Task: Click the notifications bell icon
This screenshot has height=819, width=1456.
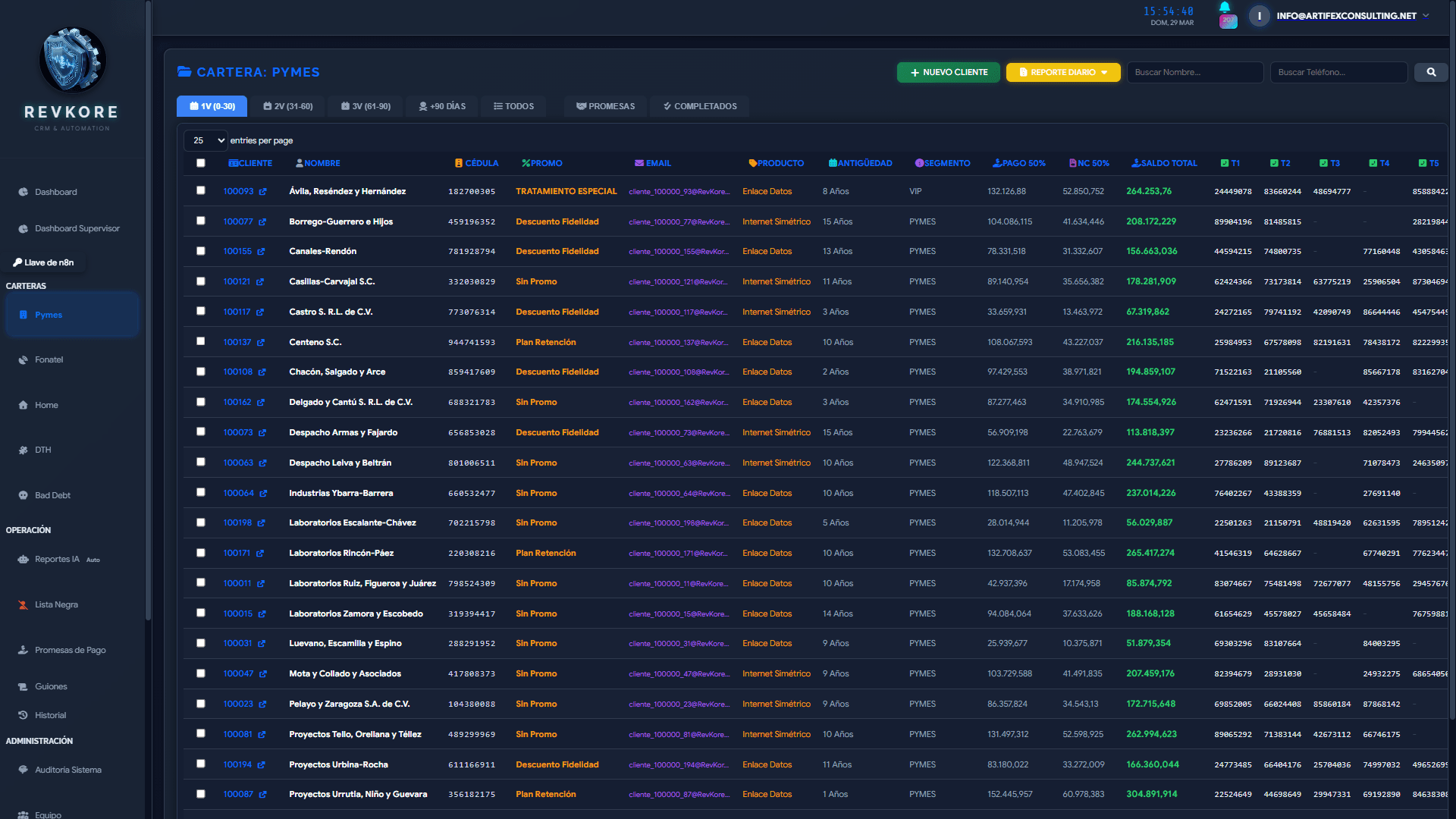Action: tap(1224, 6)
